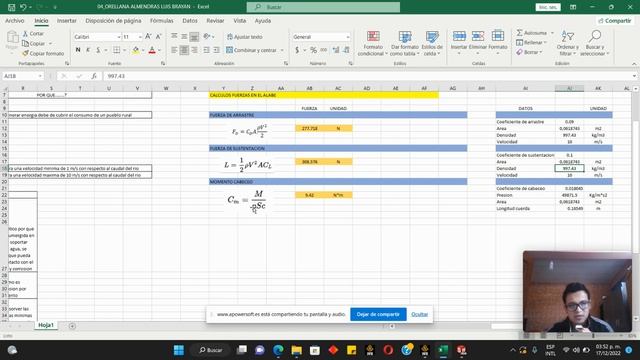The width and height of the screenshot is (640, 360).
Task: Open Dar formato como tabla
Action: [404, 43]
